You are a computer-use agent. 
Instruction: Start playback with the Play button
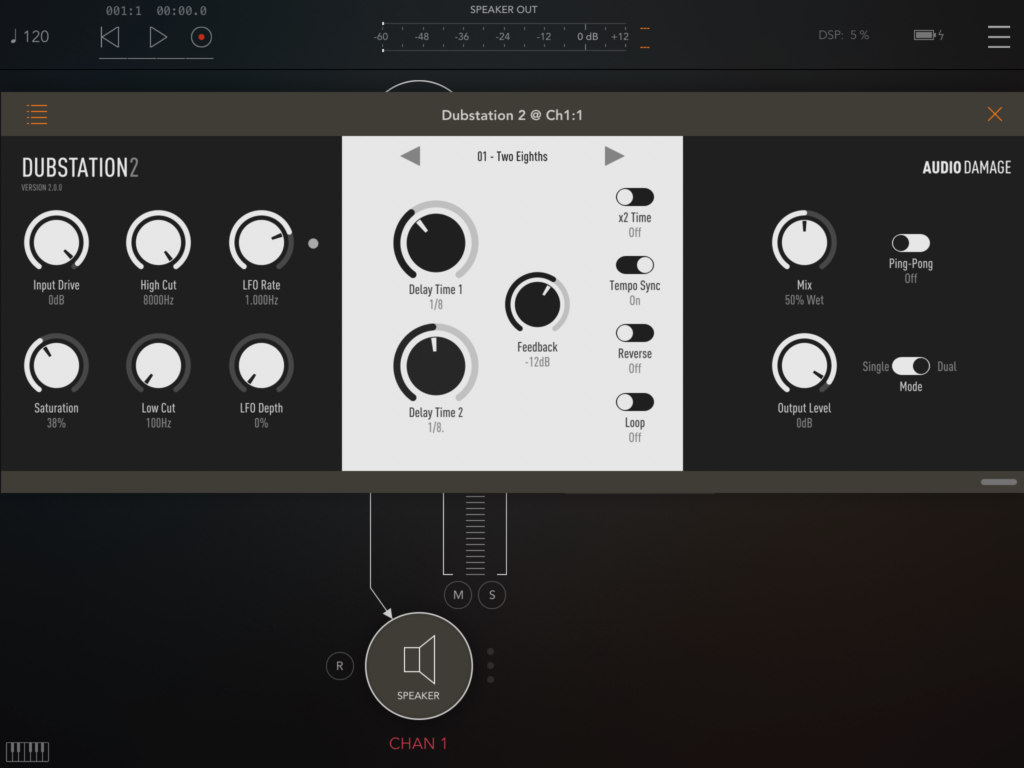[x=158, y=37]
